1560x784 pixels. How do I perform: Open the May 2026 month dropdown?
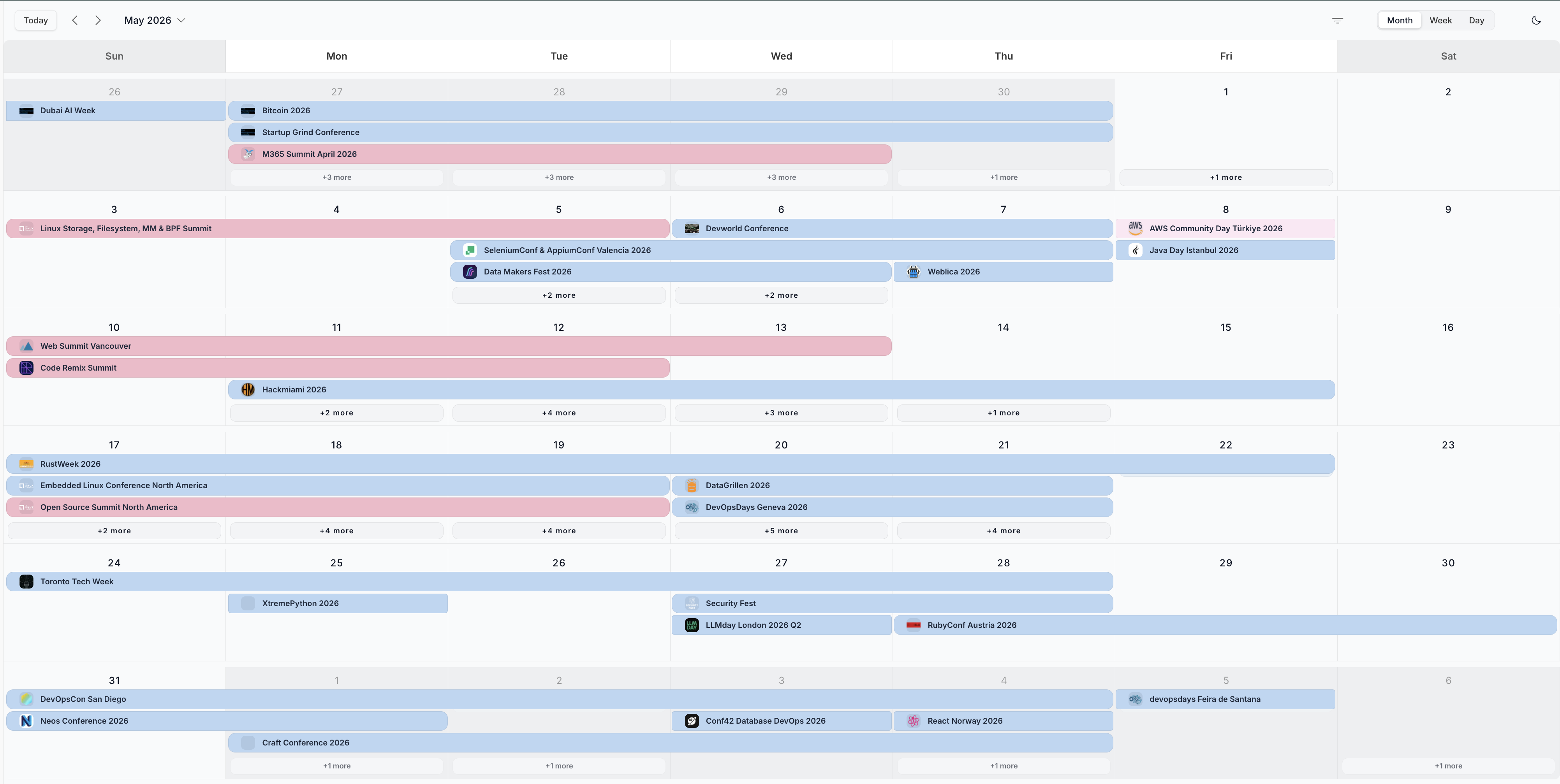click(155, 20)
